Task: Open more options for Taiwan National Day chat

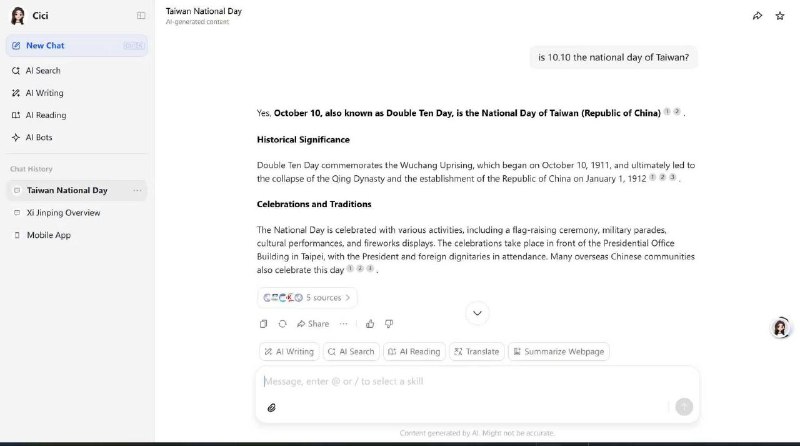Action: [138, 190]
